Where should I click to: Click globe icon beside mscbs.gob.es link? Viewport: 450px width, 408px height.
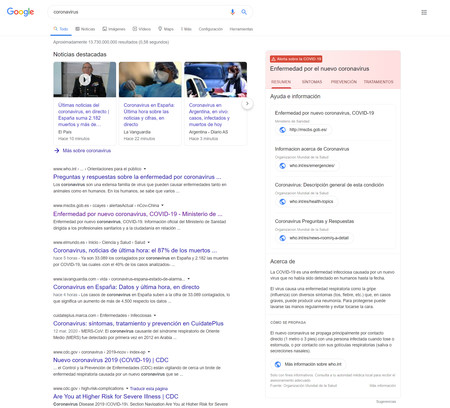[282, 130]
